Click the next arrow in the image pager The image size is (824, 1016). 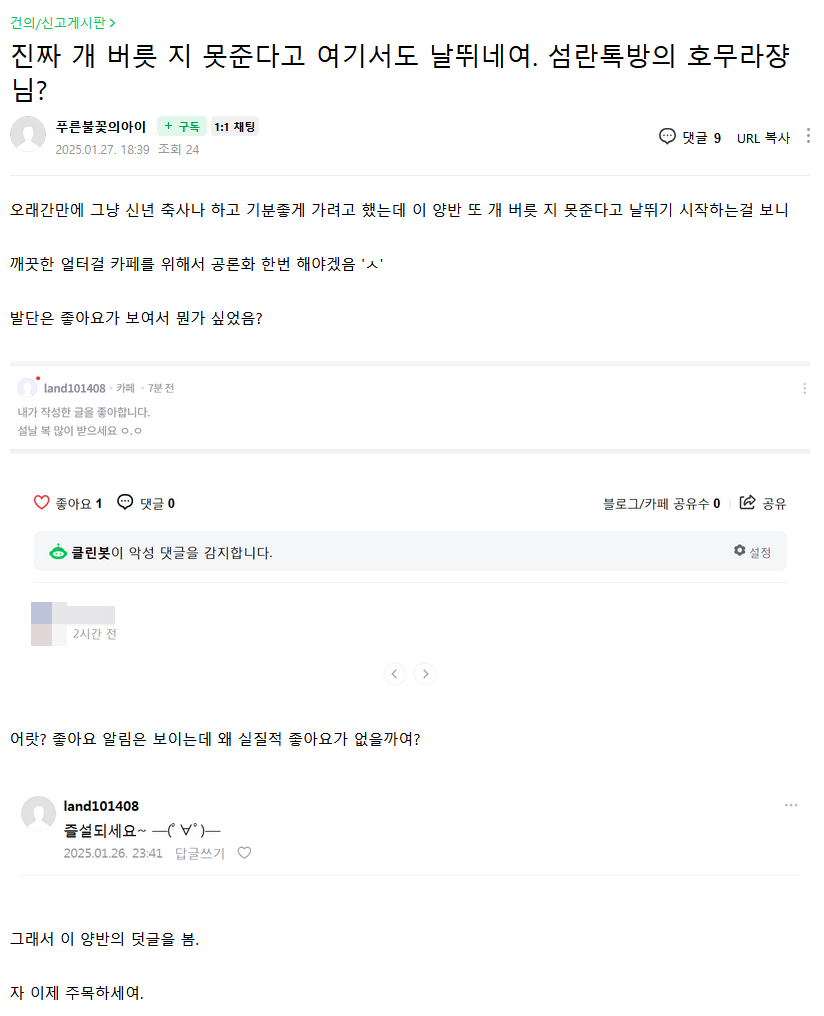click(425, 674)
